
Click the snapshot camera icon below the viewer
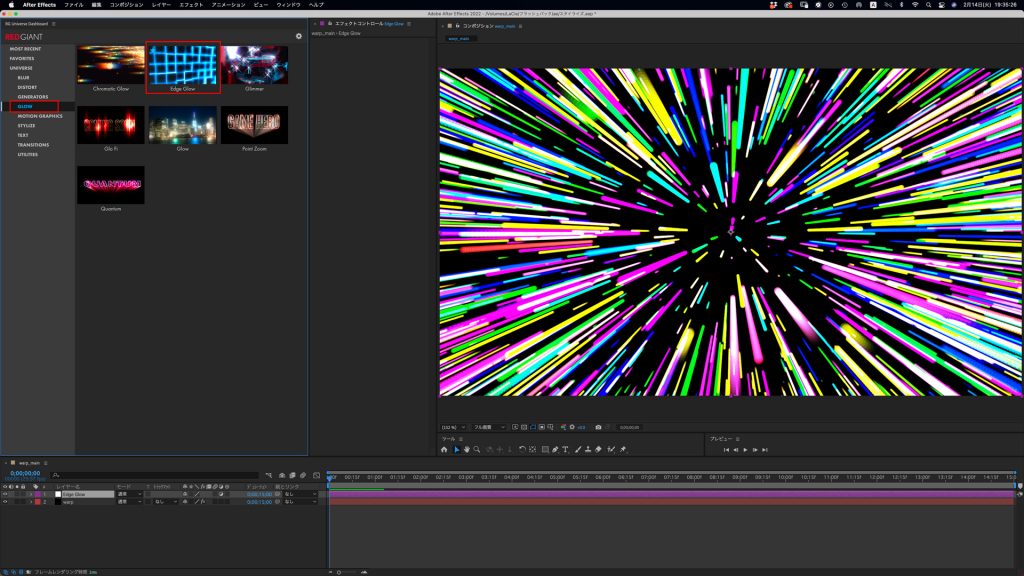598,427
